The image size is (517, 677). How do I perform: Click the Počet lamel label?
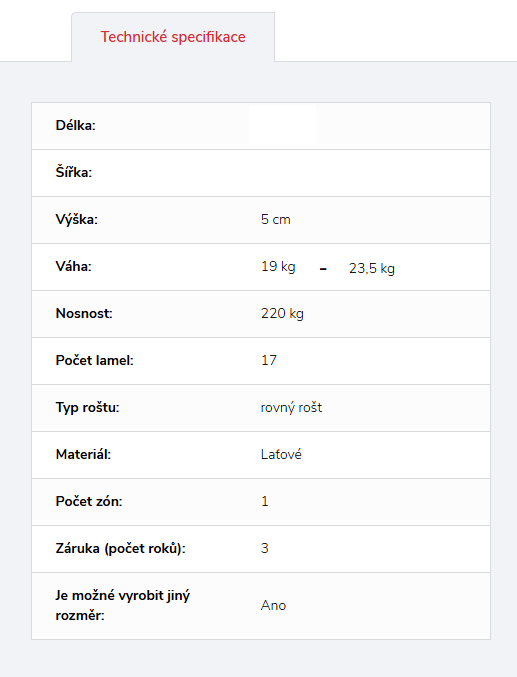pos(95,361)
